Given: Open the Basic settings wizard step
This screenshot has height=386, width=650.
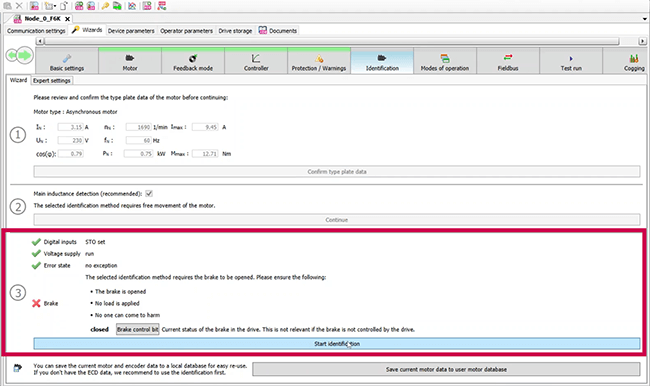Looking at the screenshot, I should tap(67, 61).
